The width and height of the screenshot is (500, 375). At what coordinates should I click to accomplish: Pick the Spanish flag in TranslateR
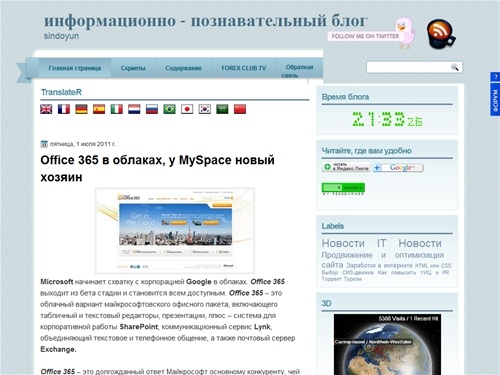[99, 109]
